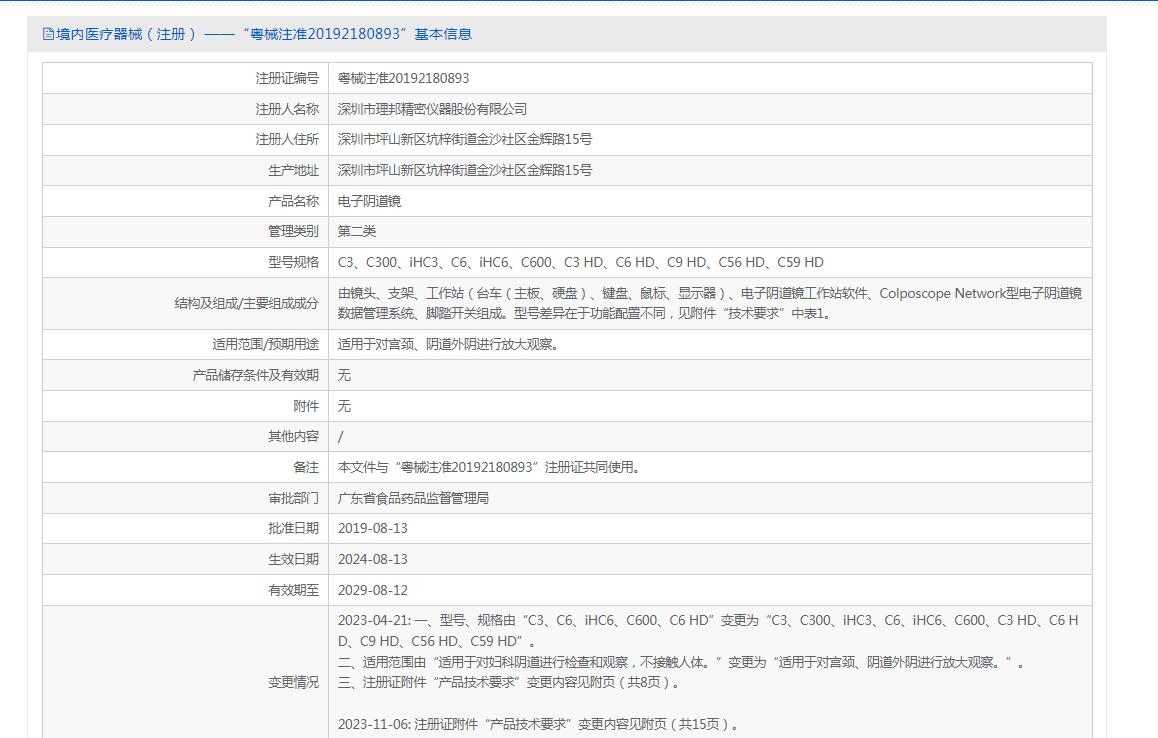Screen dimensions: 1158x738
Task: Click the 型号规格 model list starting with C3
Action: click(580, 262)
